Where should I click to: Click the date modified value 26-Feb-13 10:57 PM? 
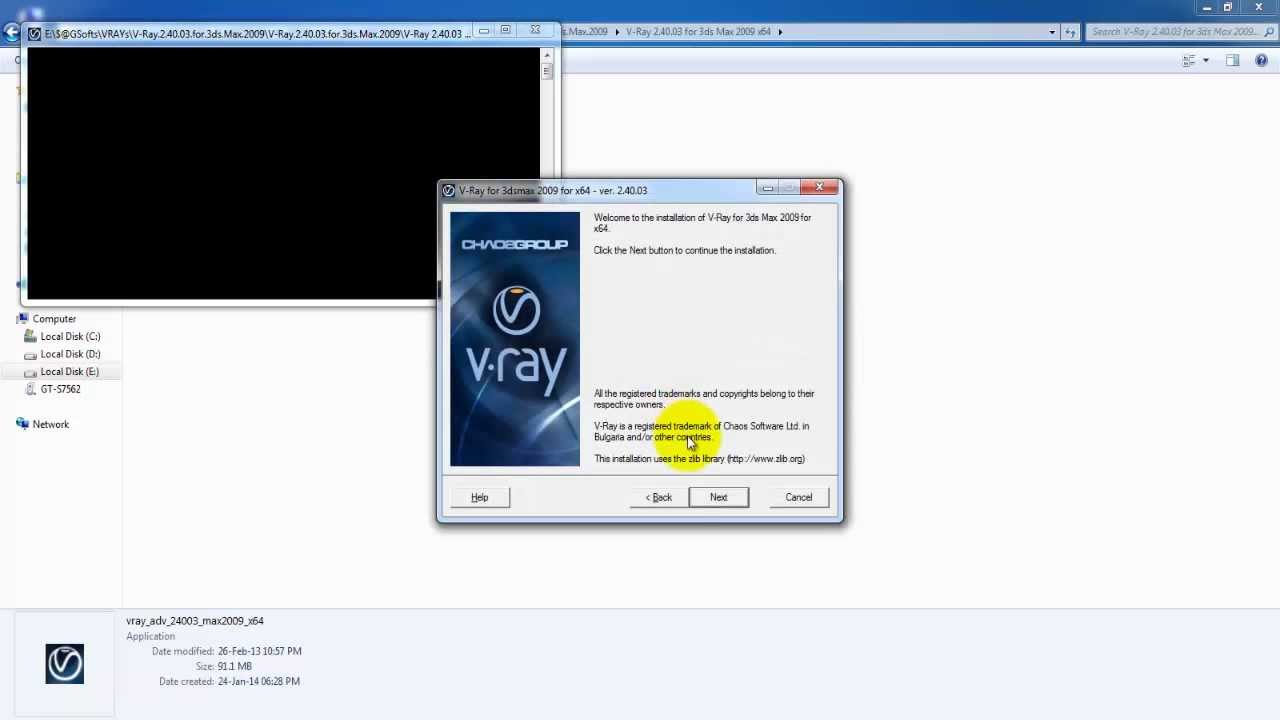259,651
